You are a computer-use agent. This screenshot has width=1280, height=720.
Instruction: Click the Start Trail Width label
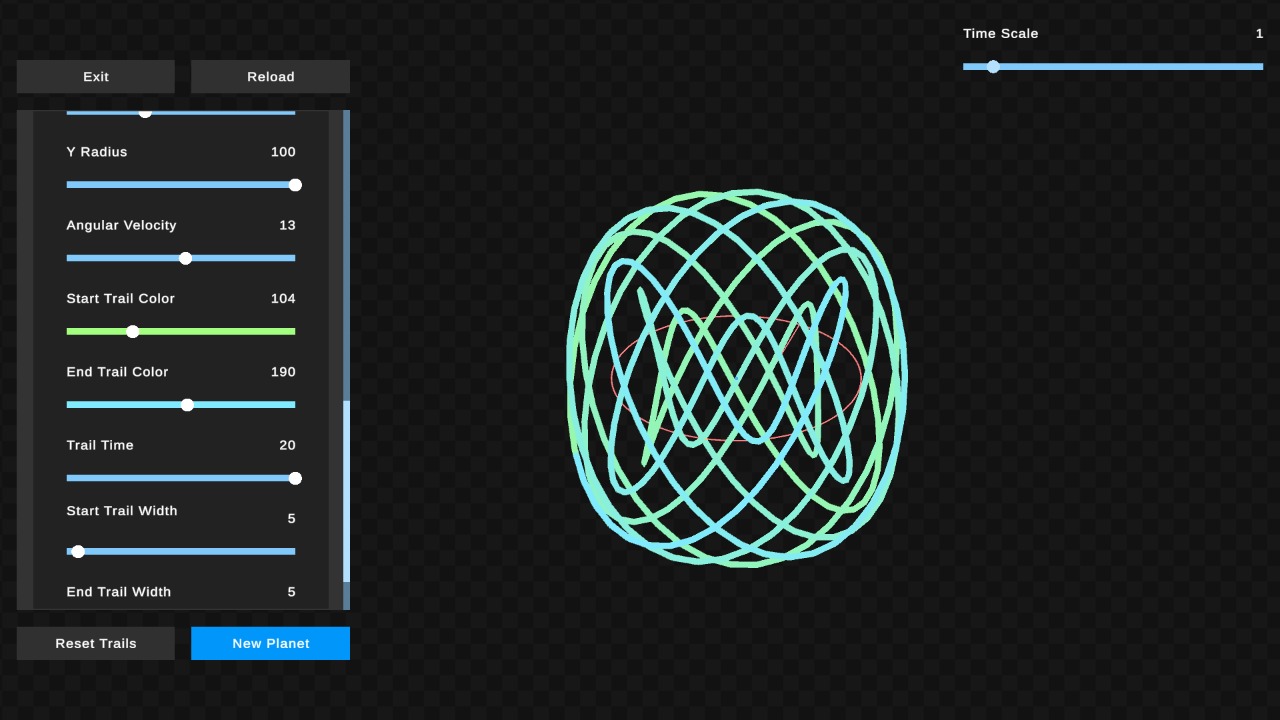pos(122,511)
